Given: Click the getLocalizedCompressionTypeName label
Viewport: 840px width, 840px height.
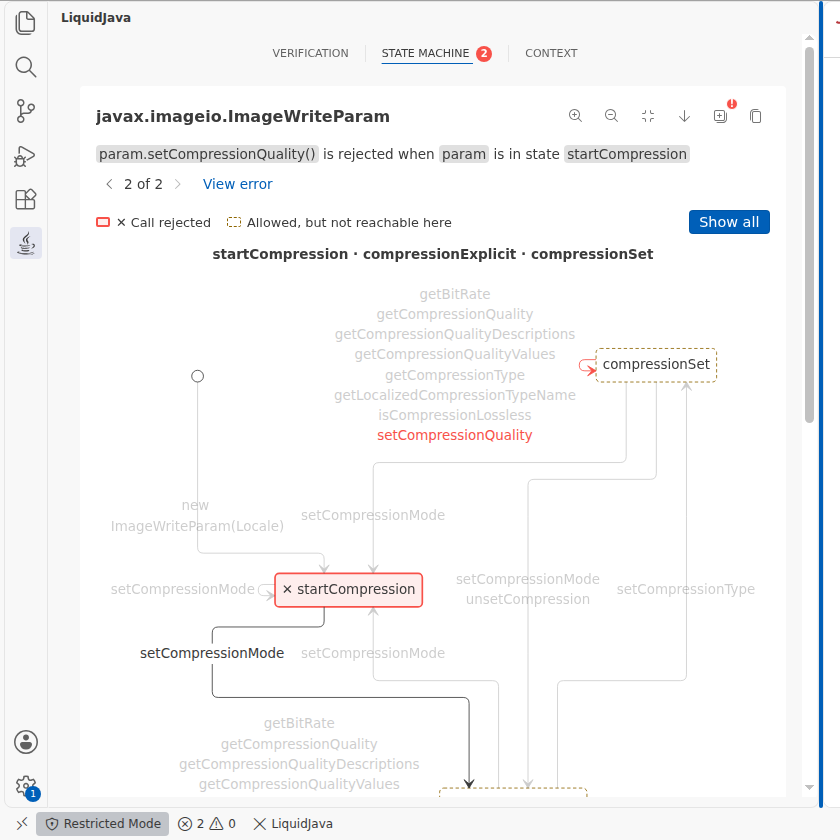Looking at the screenshot, I should coord(455,395).
